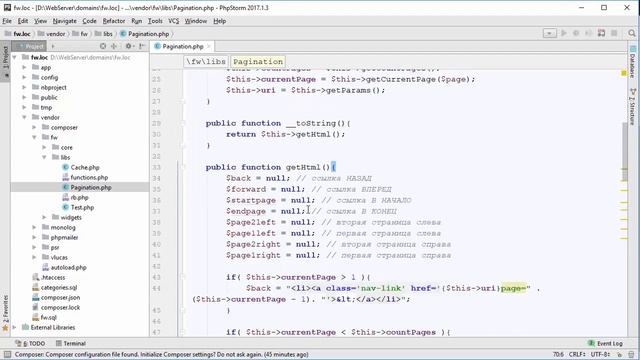The height and width of the screenshot is (360, 640).
Task: Toggle read-only lock icon in status bar
Action: [620, 354]
